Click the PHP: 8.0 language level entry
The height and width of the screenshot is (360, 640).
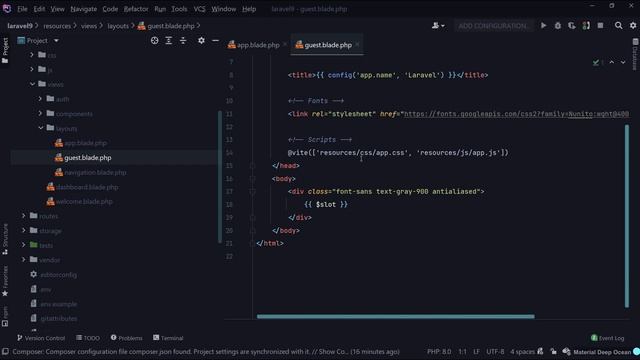[x=439, y=351]
